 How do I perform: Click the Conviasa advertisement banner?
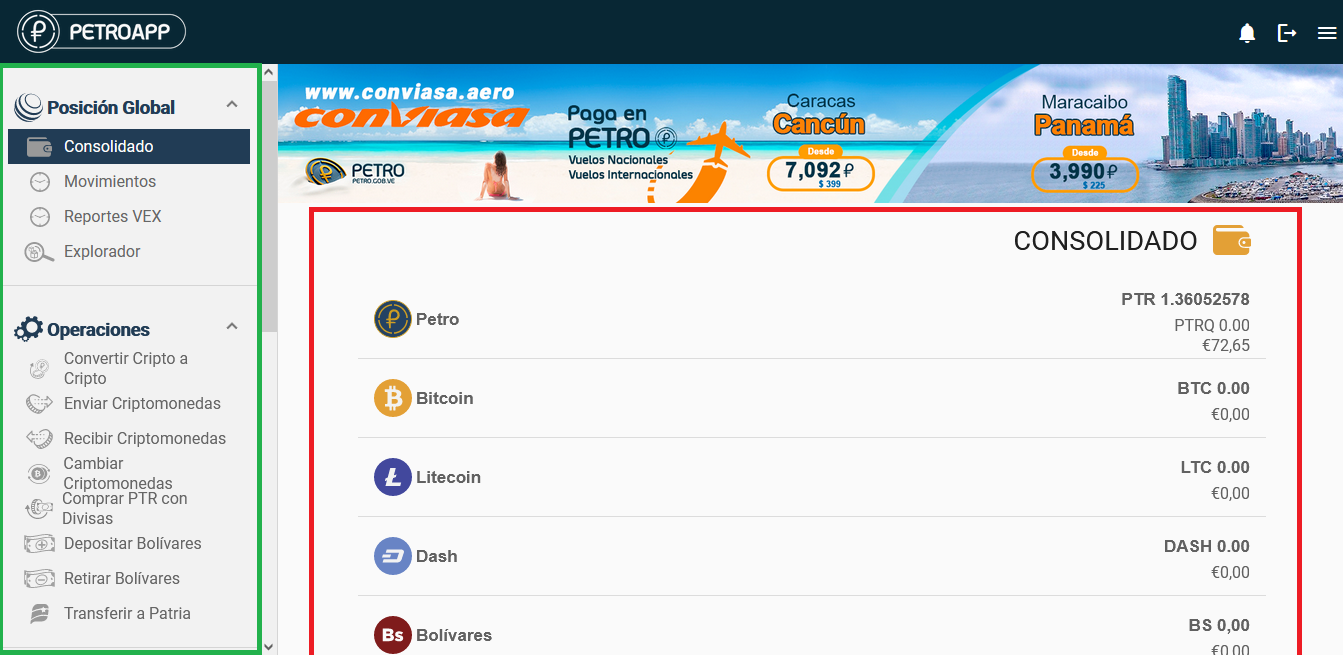click(x=810, y=134)
